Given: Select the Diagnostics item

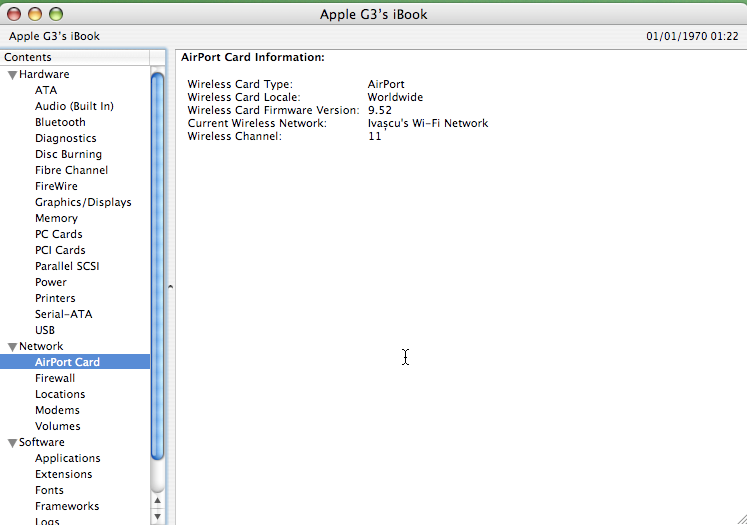Looking at the screenshot, I should click(x=66, y=138).
